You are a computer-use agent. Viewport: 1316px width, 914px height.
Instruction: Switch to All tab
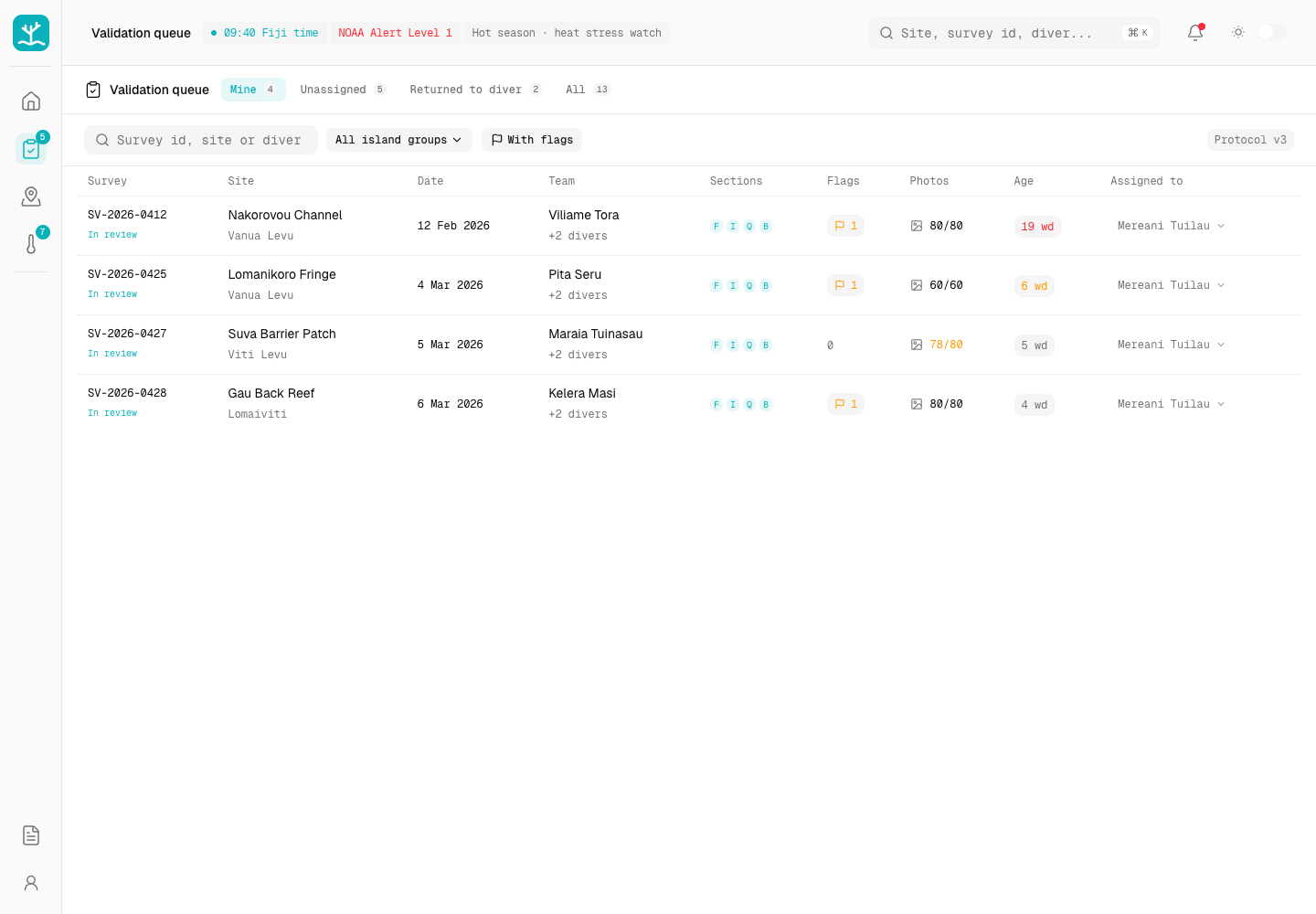[588, 90]
